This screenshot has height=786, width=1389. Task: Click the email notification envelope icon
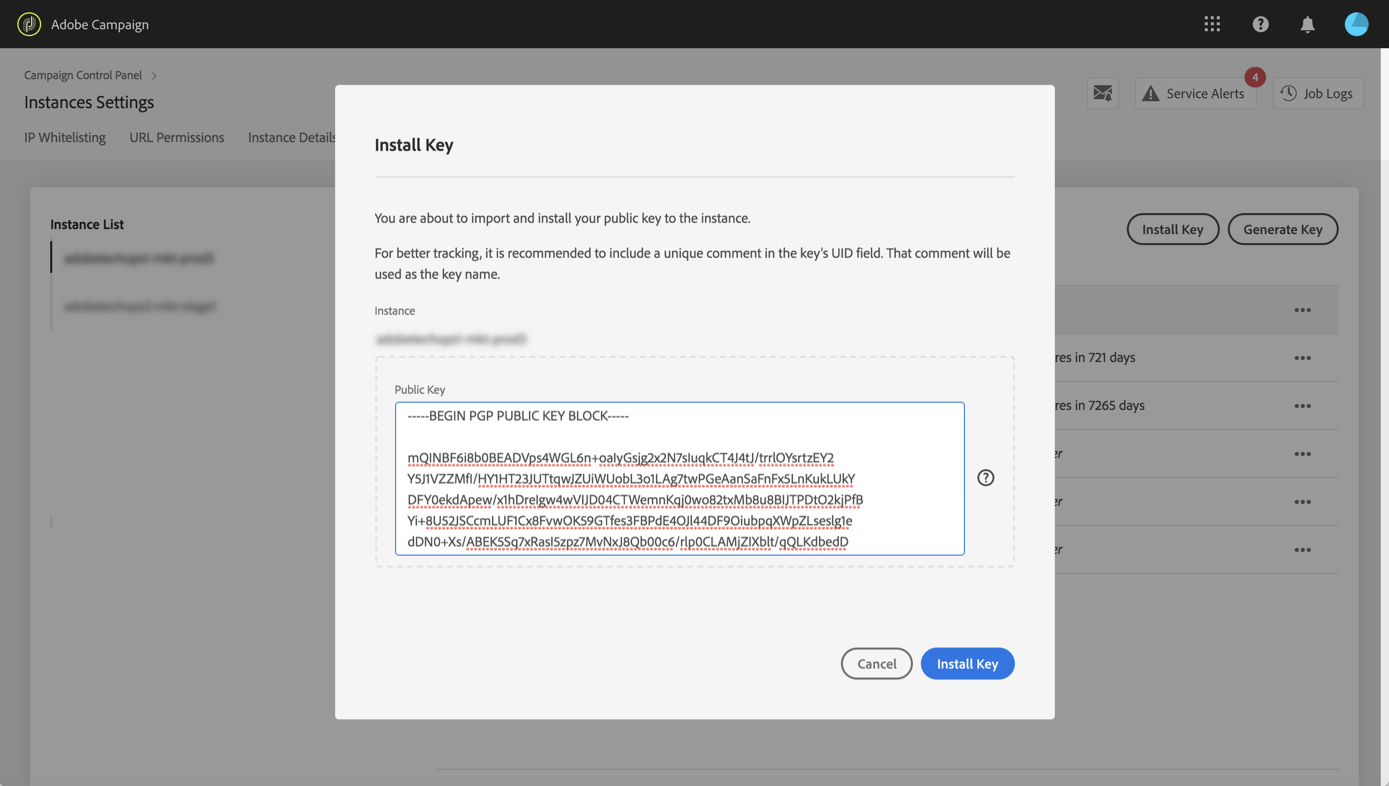point(1103,92)
